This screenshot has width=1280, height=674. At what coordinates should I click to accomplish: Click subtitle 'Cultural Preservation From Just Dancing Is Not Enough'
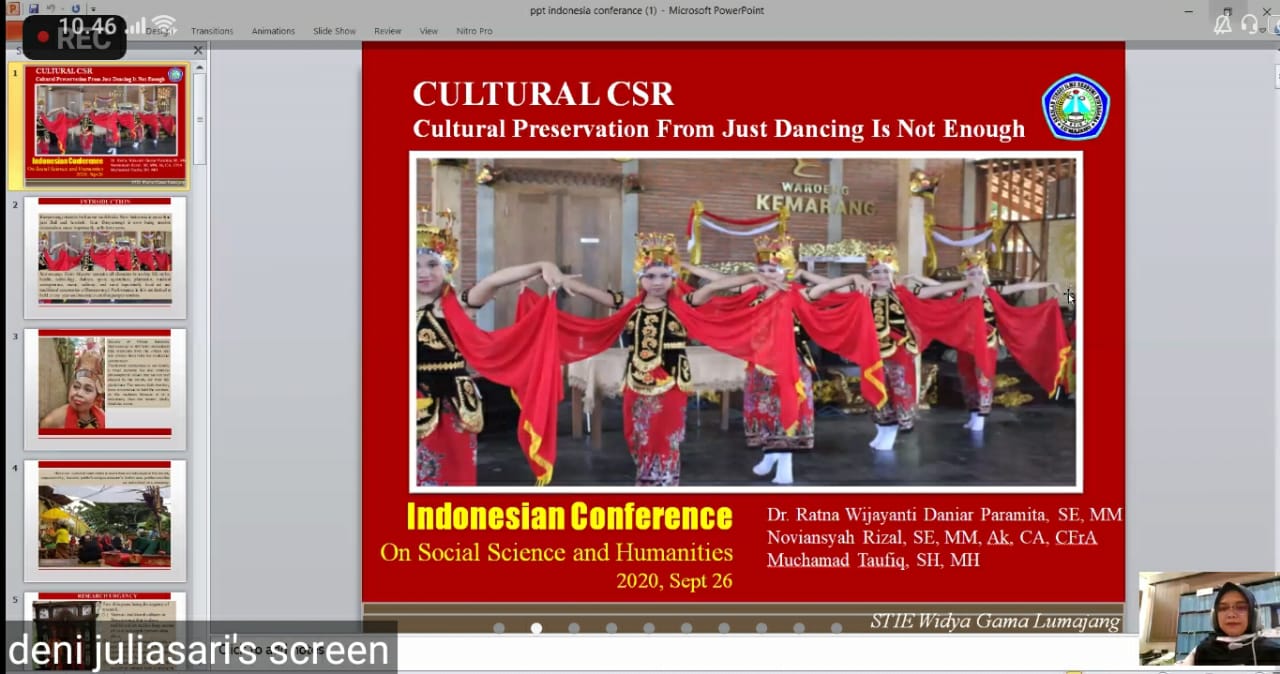[x=718, y=128]
